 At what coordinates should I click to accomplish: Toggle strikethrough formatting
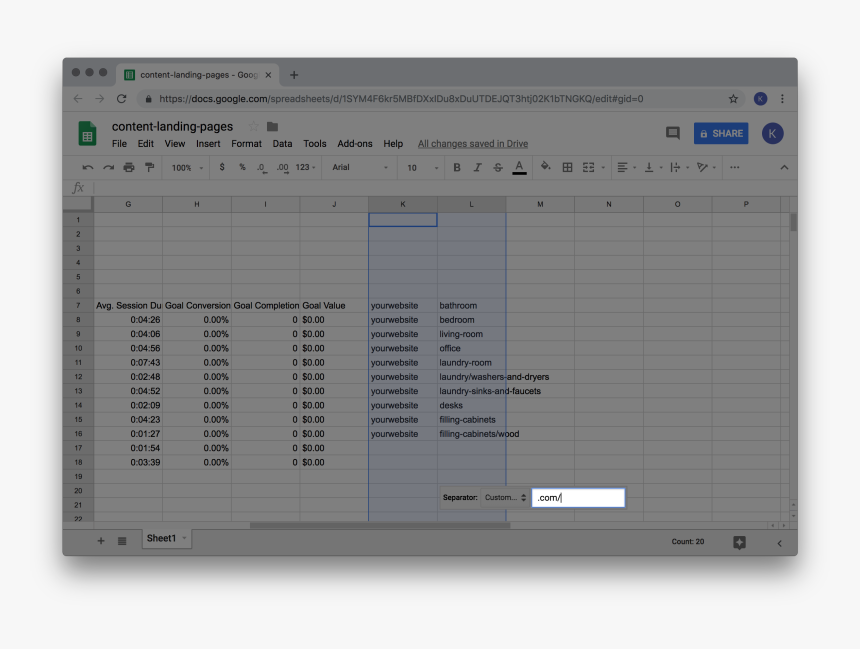[x=497, y=167]
